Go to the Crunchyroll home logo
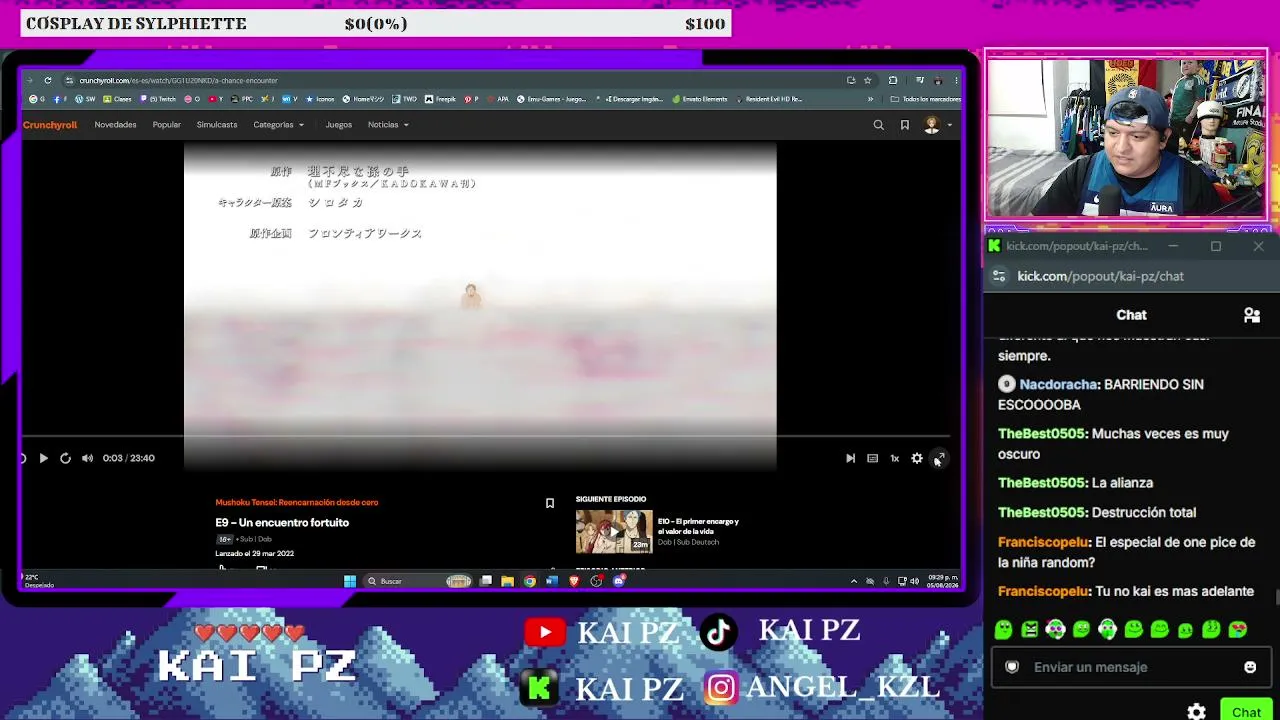1280x720 pixels. (50, 125)
